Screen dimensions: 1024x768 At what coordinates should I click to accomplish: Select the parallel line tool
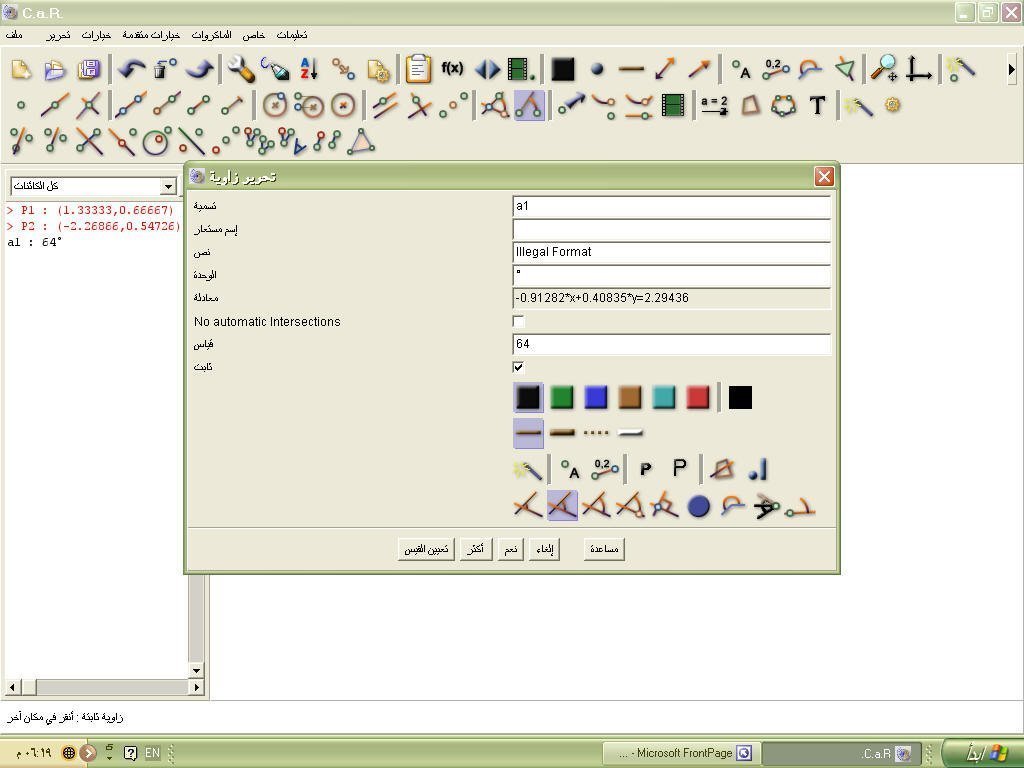[x=385, y=105]
